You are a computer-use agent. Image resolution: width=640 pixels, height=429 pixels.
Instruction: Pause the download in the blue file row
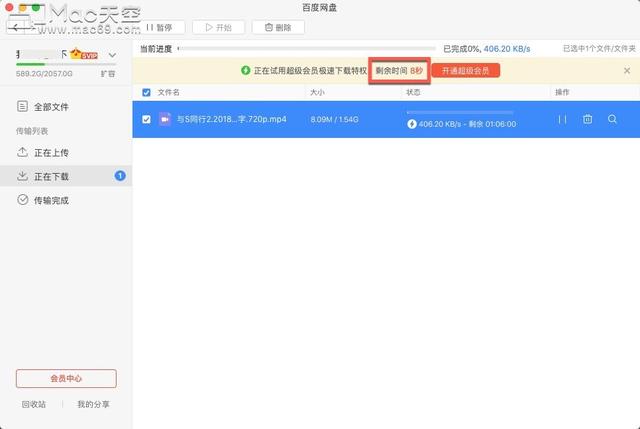pos(562,119)
